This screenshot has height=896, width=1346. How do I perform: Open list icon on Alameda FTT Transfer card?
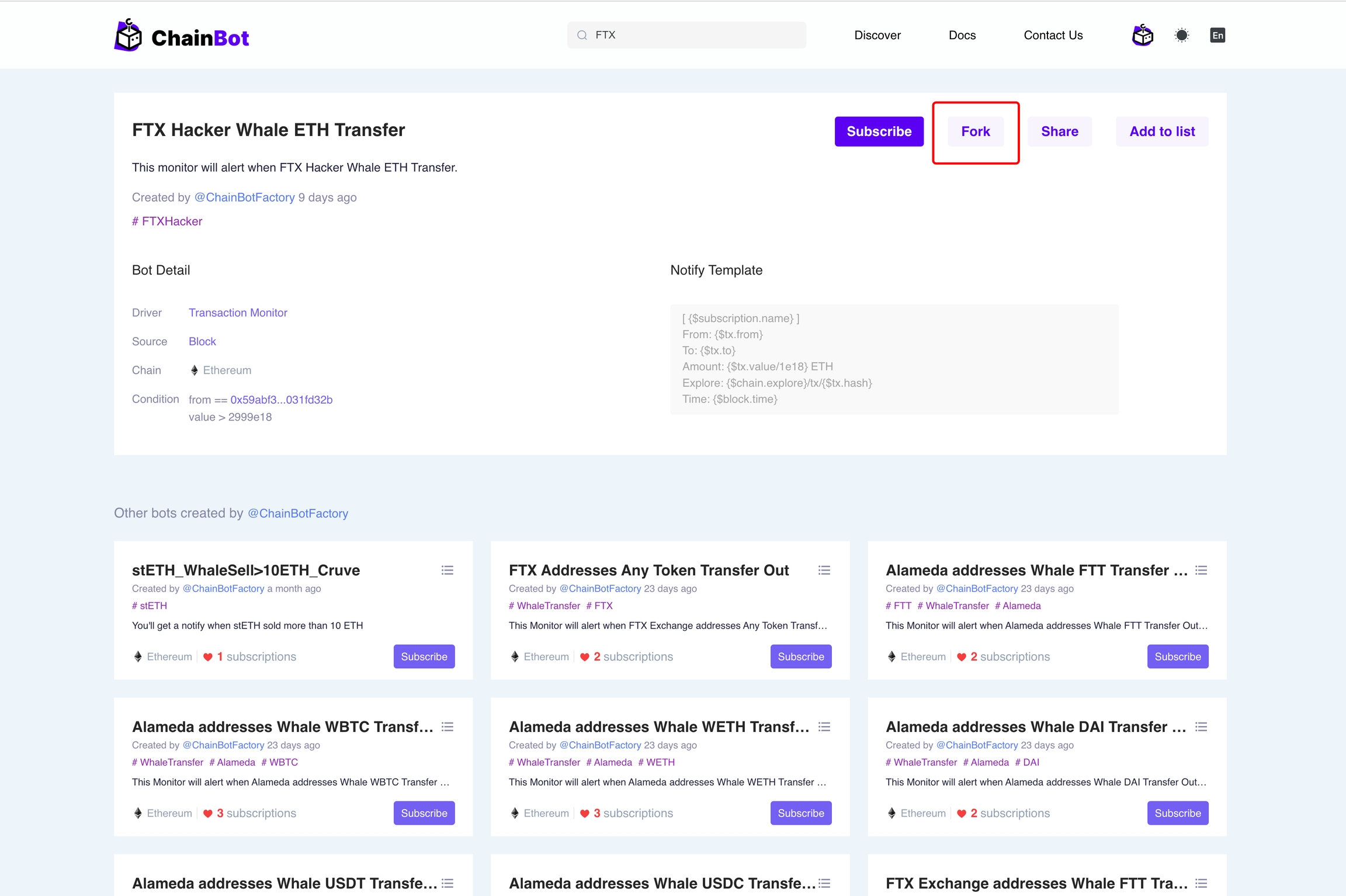click(1201, 570)
